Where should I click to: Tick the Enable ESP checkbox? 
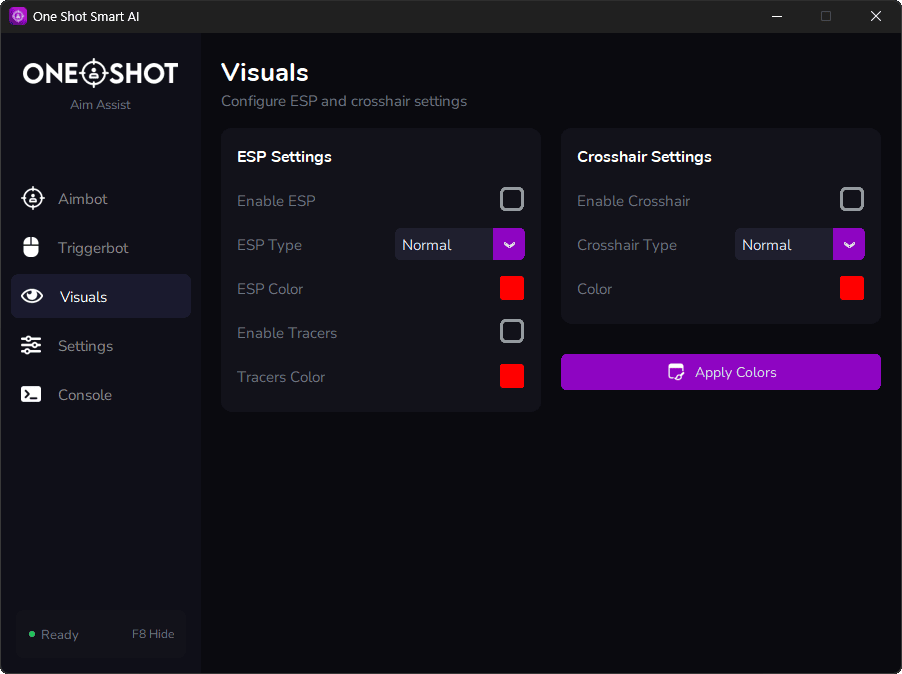pos(512,200)
